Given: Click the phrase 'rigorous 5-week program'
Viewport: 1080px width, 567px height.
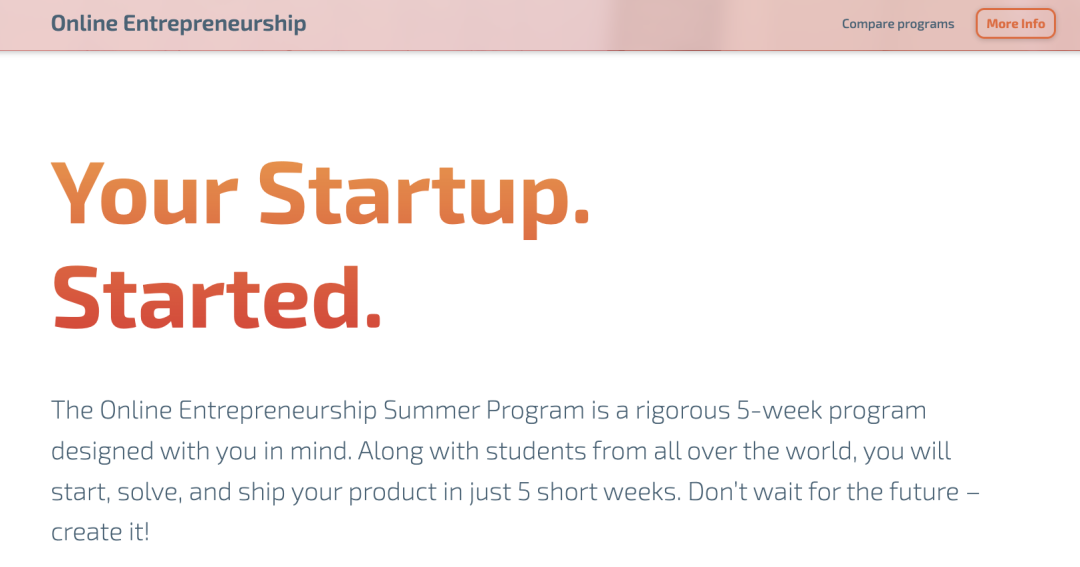Looking at the screenshot, I should pyautogui.click(x=780, y=411).
